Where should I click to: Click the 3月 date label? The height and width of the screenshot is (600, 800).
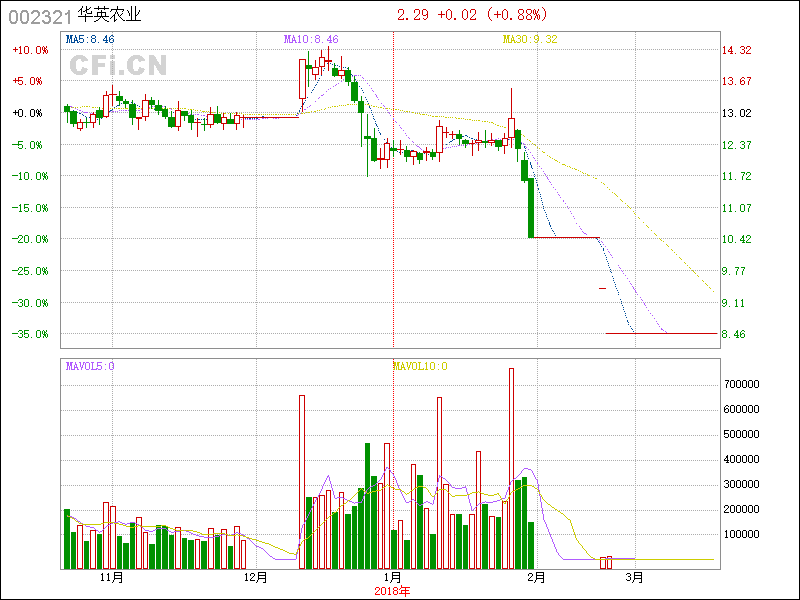(x=634, y=578)
